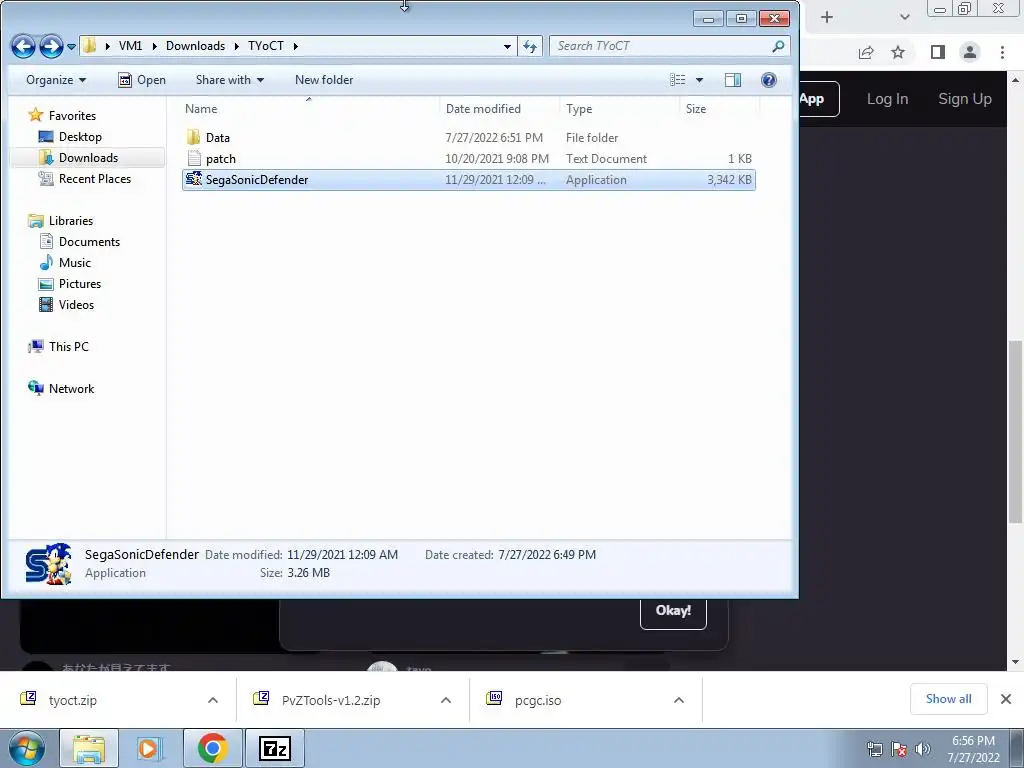Open the Pictures library
The height and width of the screenshot is (768, 1024).
coord(80,283)
